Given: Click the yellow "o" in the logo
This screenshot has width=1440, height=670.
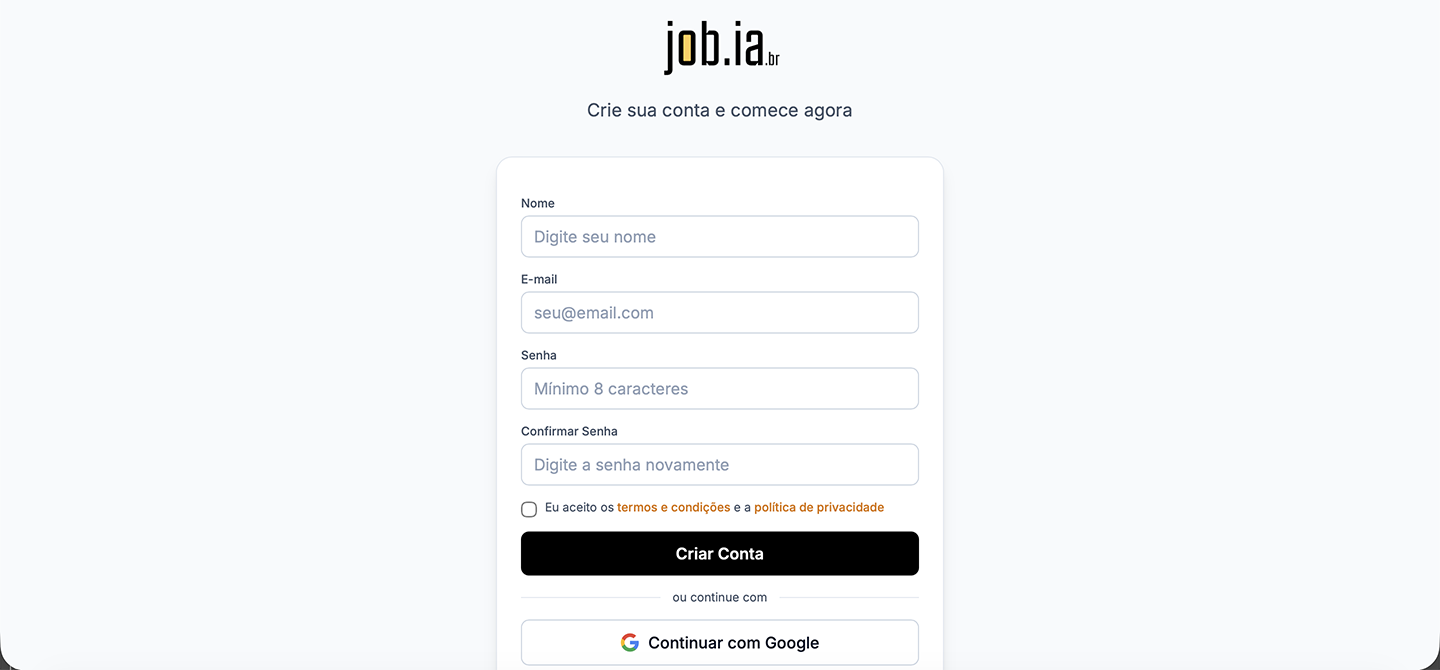Looking at the screenshot, I should (687, 49).
